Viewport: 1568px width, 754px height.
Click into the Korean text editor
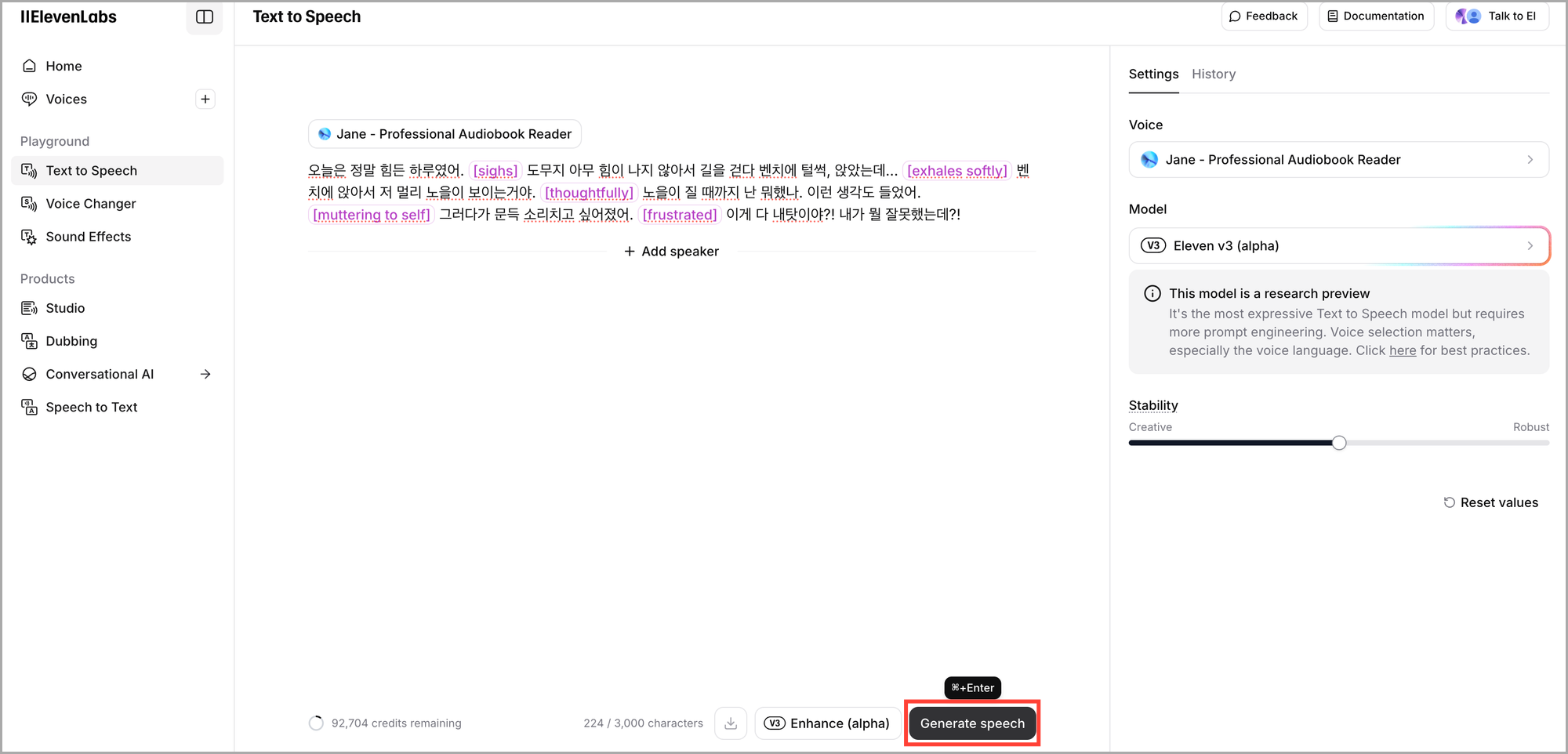pyautogui.click(x=672, y=192)
